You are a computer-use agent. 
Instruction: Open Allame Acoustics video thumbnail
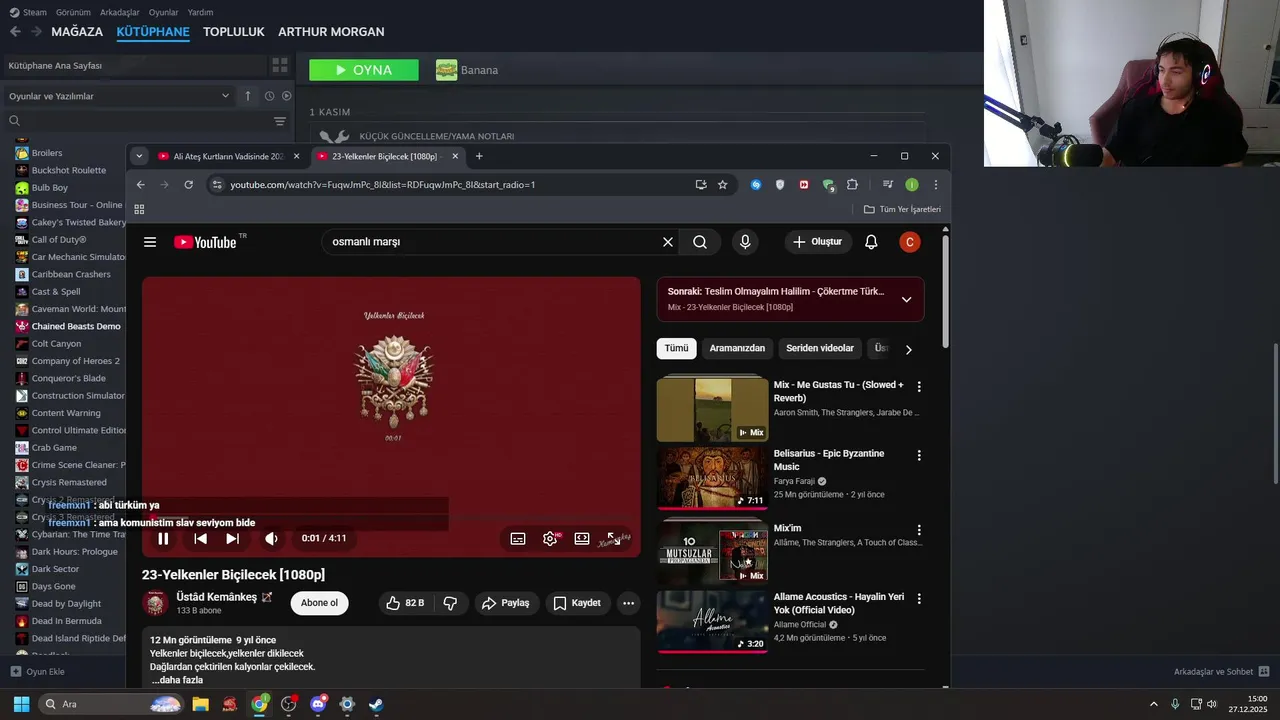click(712, 621)
